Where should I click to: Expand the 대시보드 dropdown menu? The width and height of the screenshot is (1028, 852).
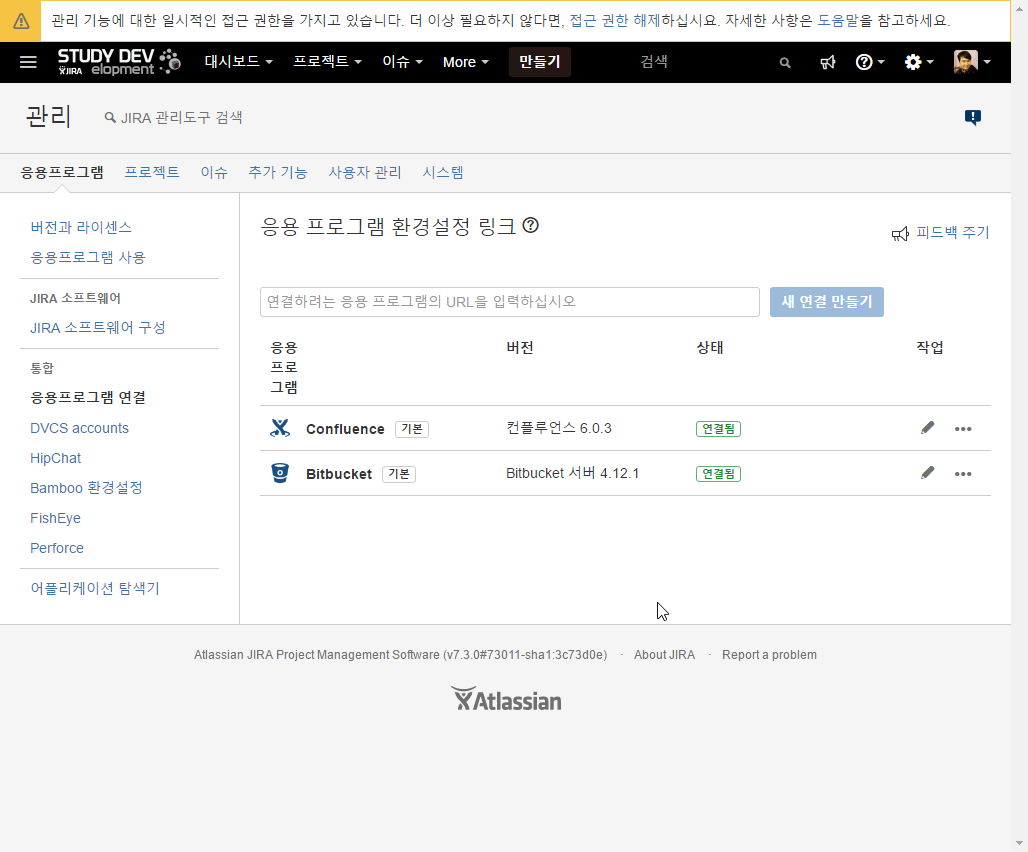coord(238,62)
